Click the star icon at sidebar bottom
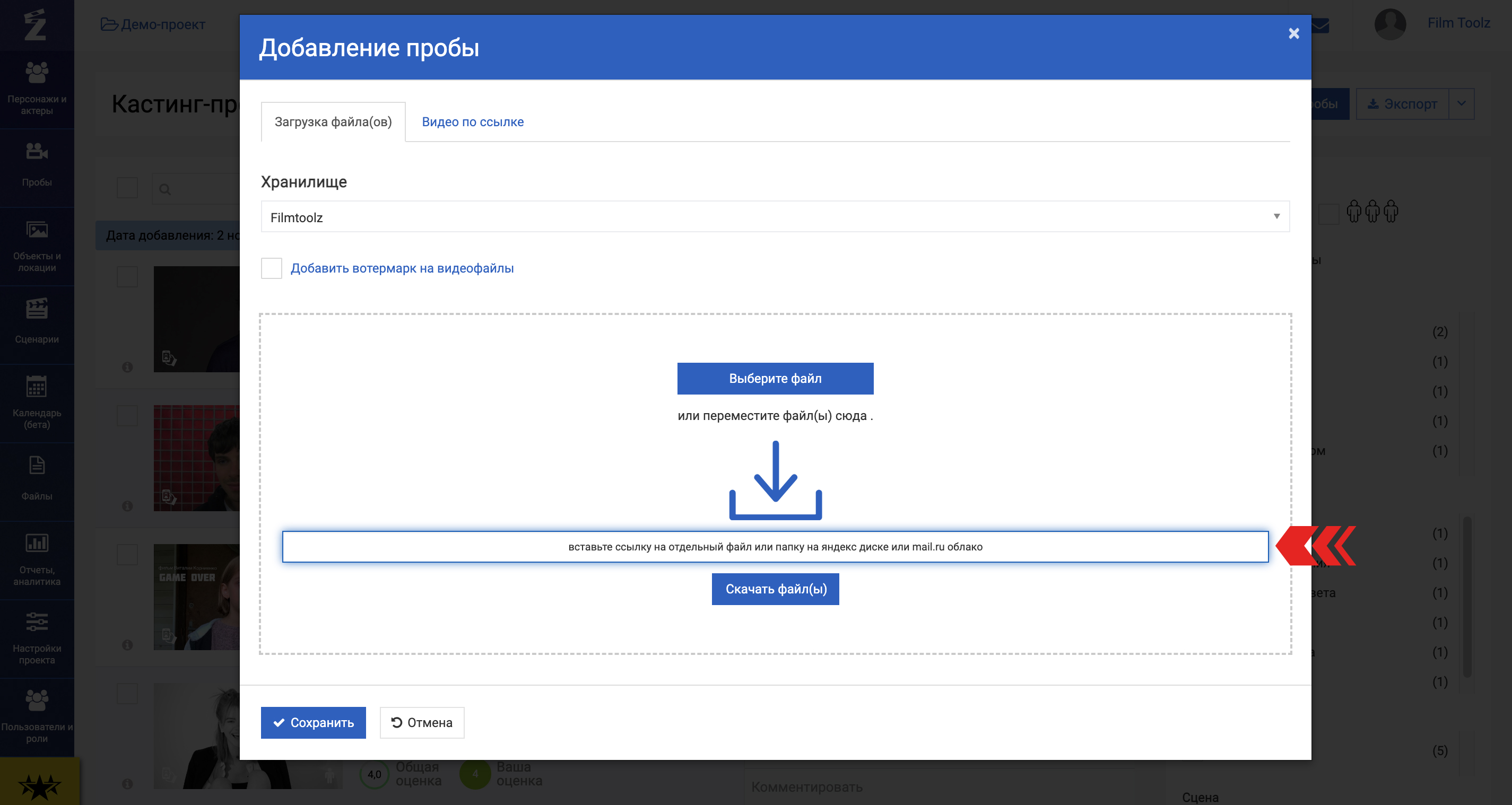The image size is (1512, 805). tap(39, 786)
